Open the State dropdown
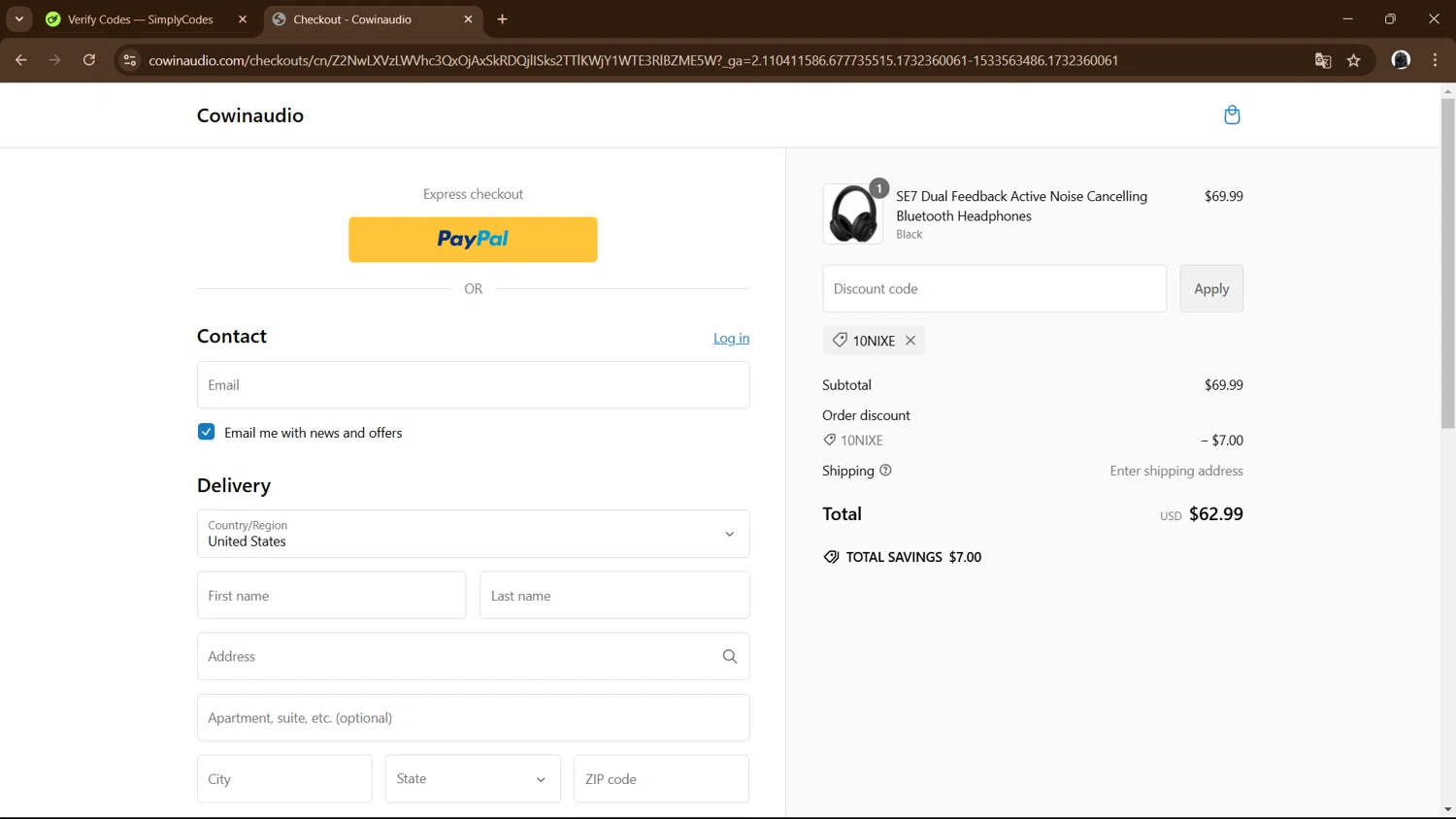Image resolution: width=1456 pixels, height=819 pixels. 473,779
